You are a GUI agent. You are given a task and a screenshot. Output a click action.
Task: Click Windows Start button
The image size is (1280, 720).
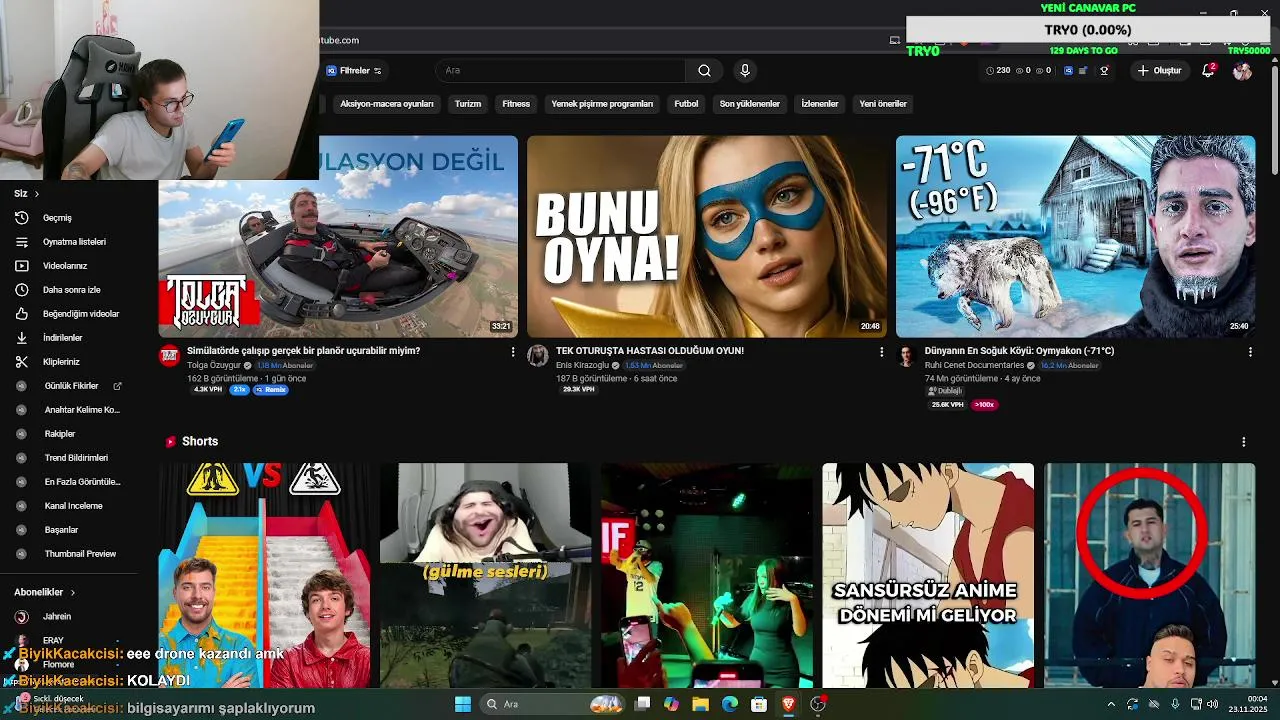point(463,704)
